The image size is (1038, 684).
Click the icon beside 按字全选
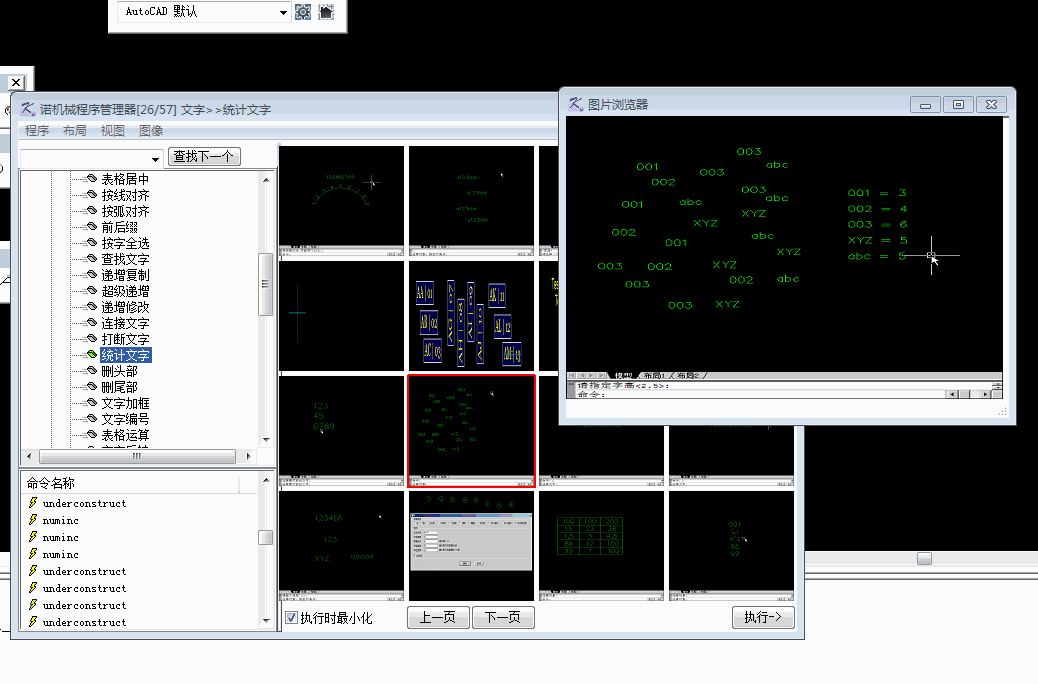point(92,242)
